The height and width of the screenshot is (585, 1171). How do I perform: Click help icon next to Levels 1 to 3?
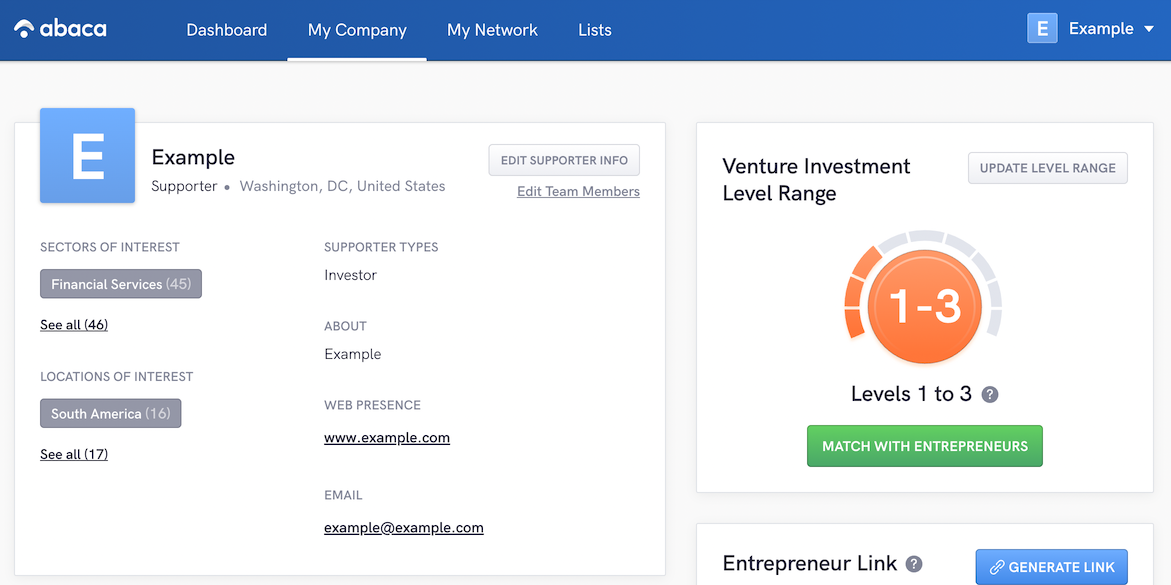(990, 394)
